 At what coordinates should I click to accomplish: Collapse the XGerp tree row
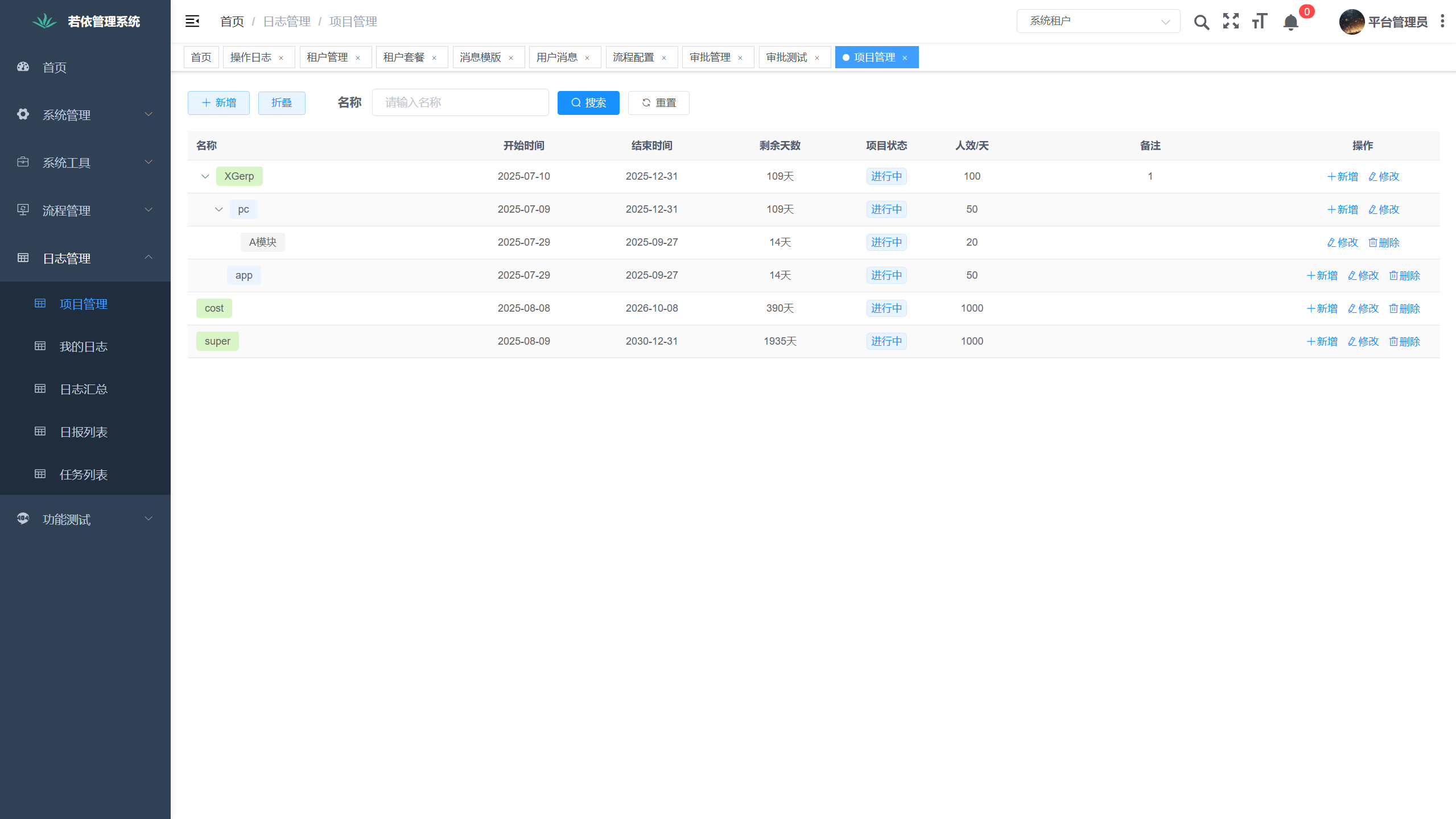[205, 176]
